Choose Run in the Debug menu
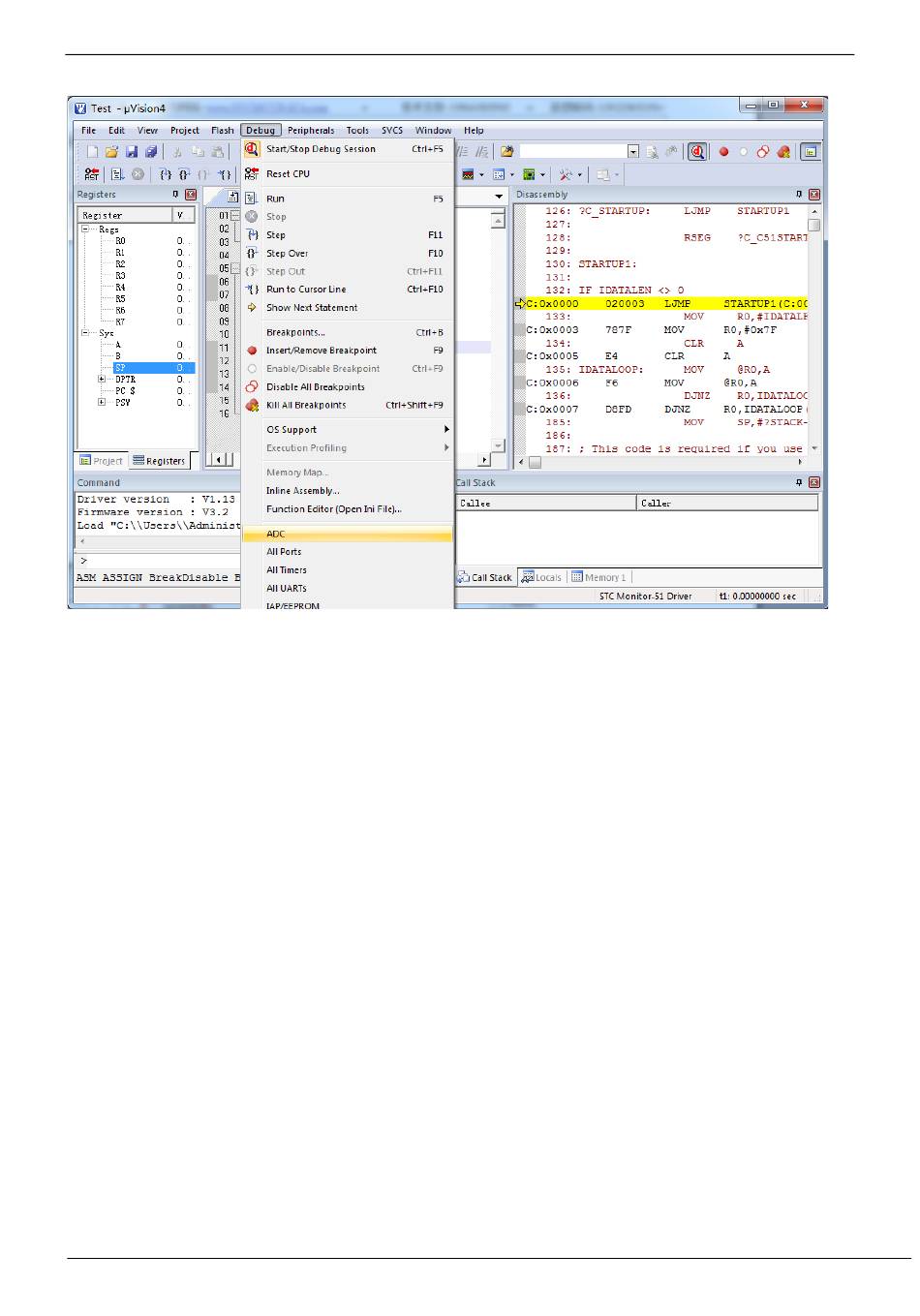This screenshot has width=920, height=1316. point(348,199)
